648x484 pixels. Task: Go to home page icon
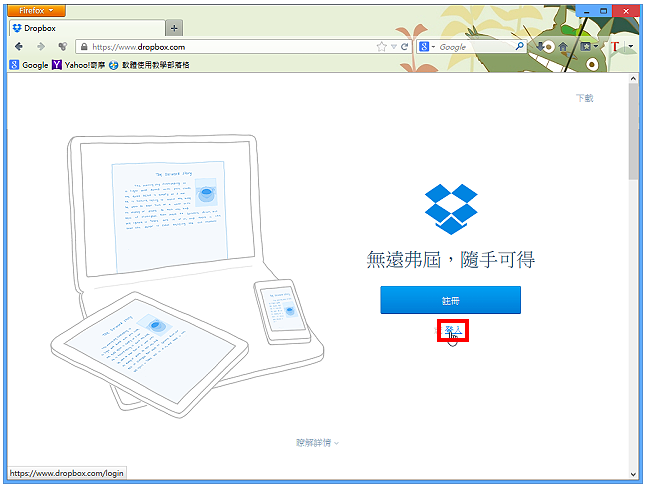click(x=563, y=47)
